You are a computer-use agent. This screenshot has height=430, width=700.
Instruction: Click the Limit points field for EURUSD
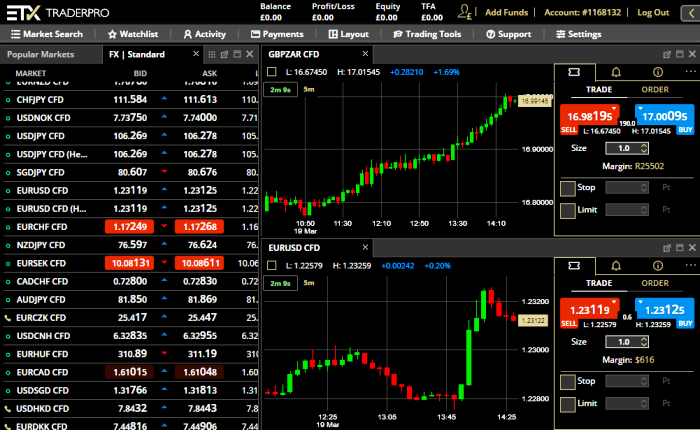[x=627, y=404]
